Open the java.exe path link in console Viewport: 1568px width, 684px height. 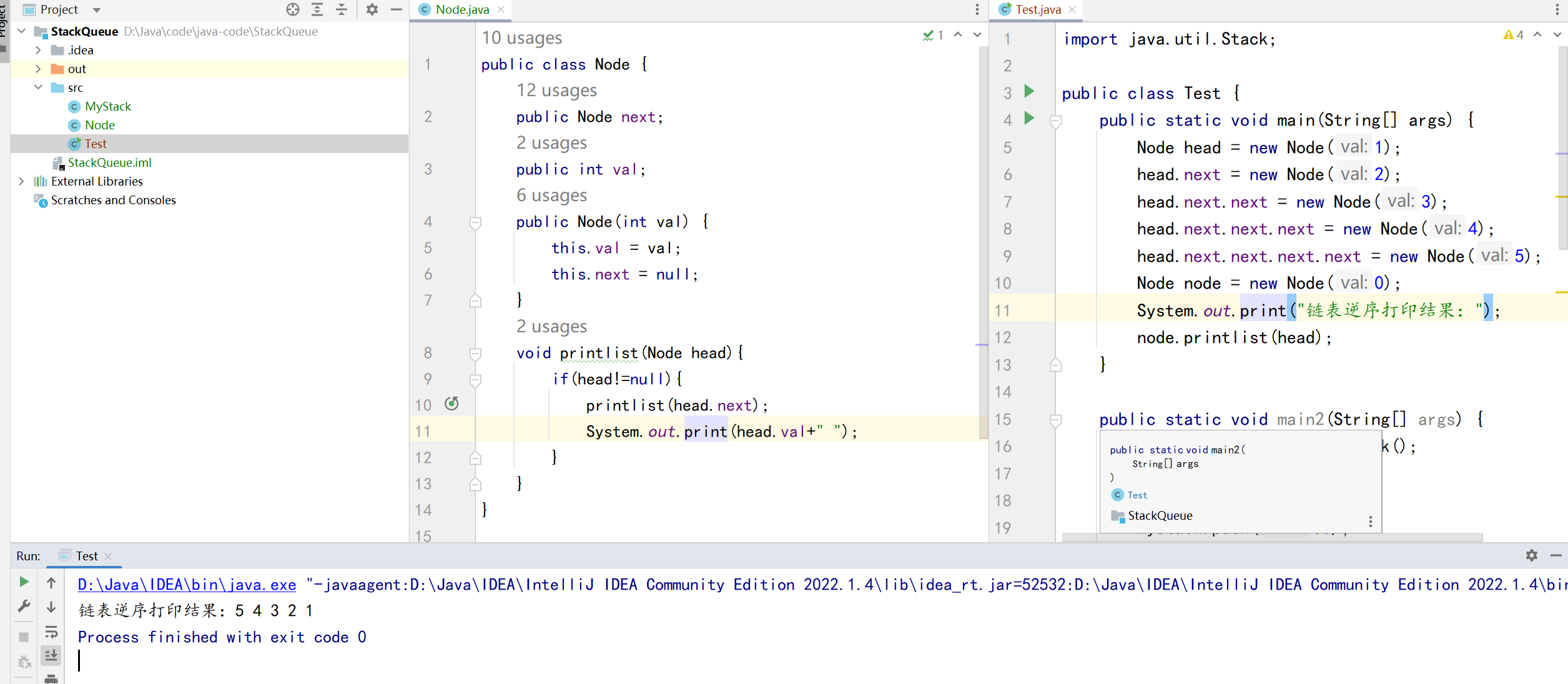[x=187, y=585]
